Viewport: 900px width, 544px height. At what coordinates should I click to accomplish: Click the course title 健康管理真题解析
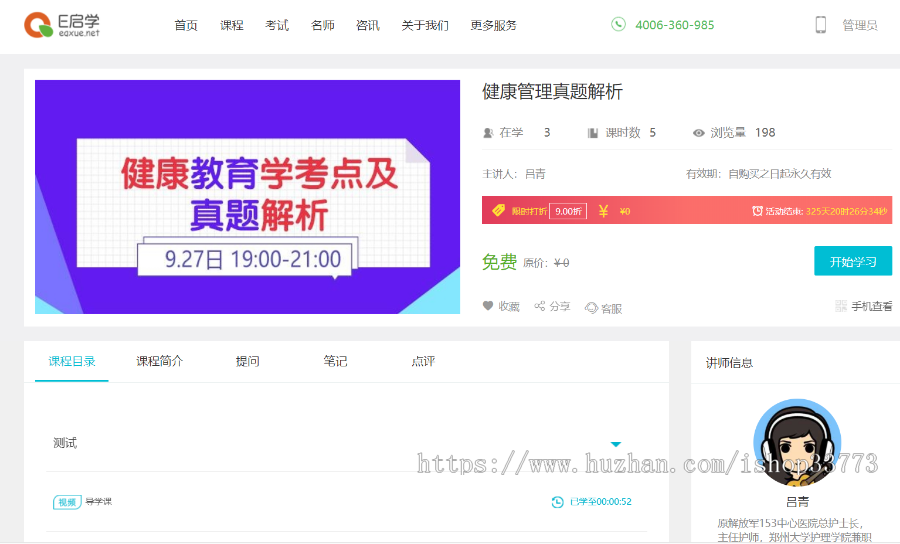[x=552, y=92]
